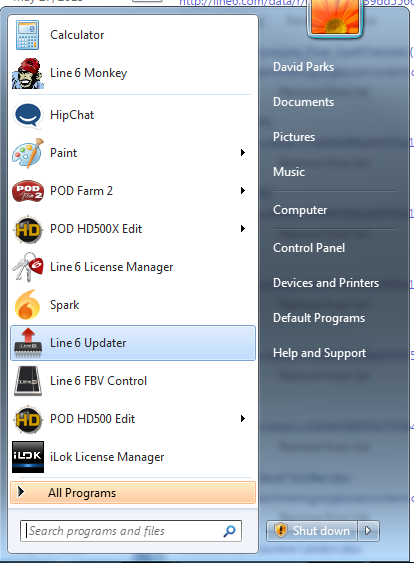The width and height of the screenshot is (414, 563).
Task: Open Devices and Printers
Action: coord(326,283)
